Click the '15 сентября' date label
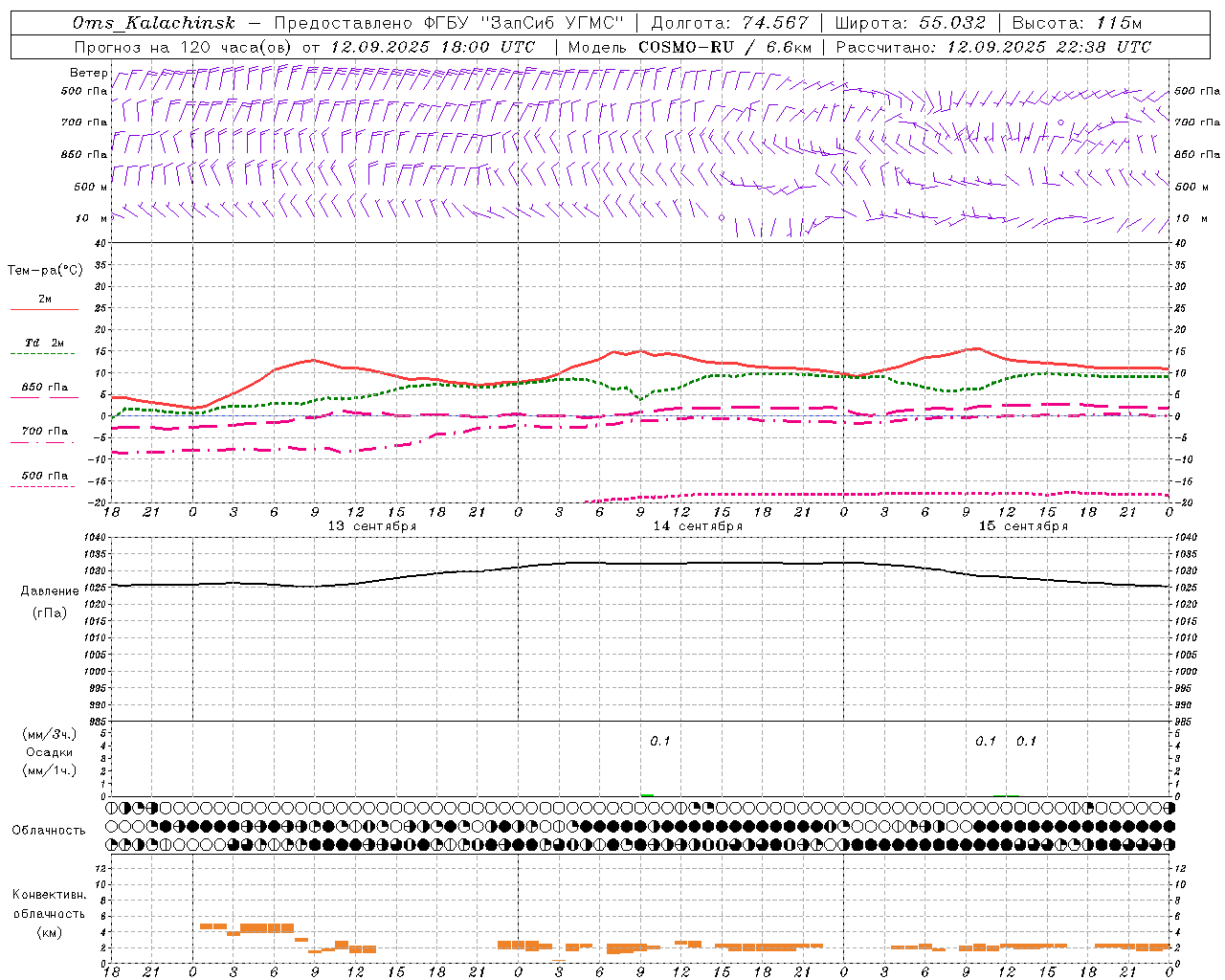This screenshot has height=980, width=1225. pos(1023,526)
